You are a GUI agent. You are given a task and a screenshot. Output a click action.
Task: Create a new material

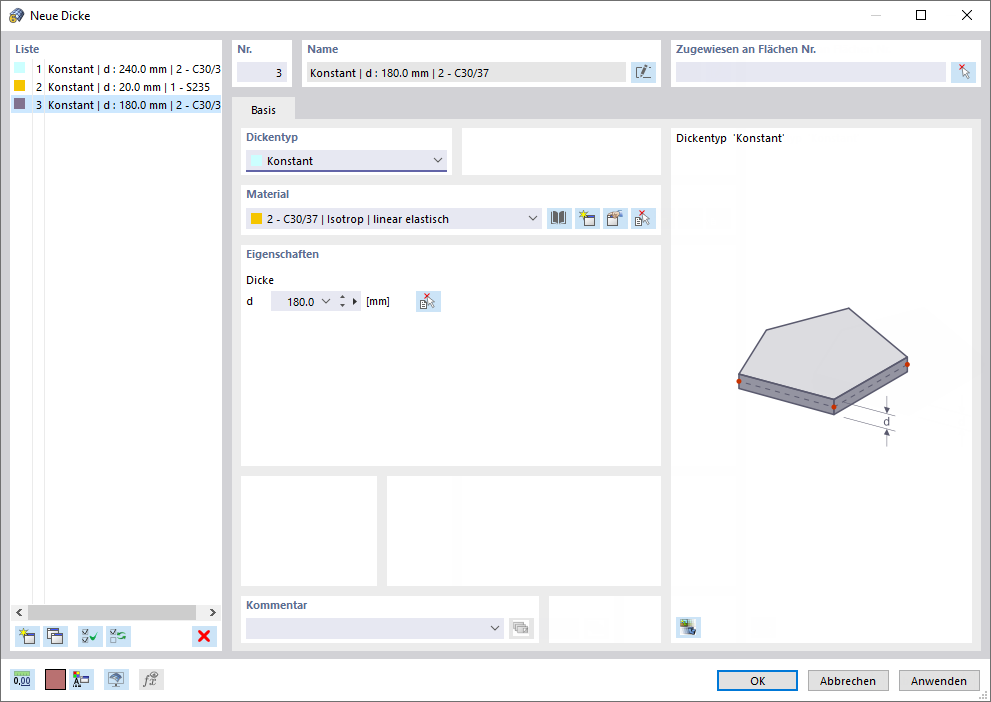click(586, 218)
